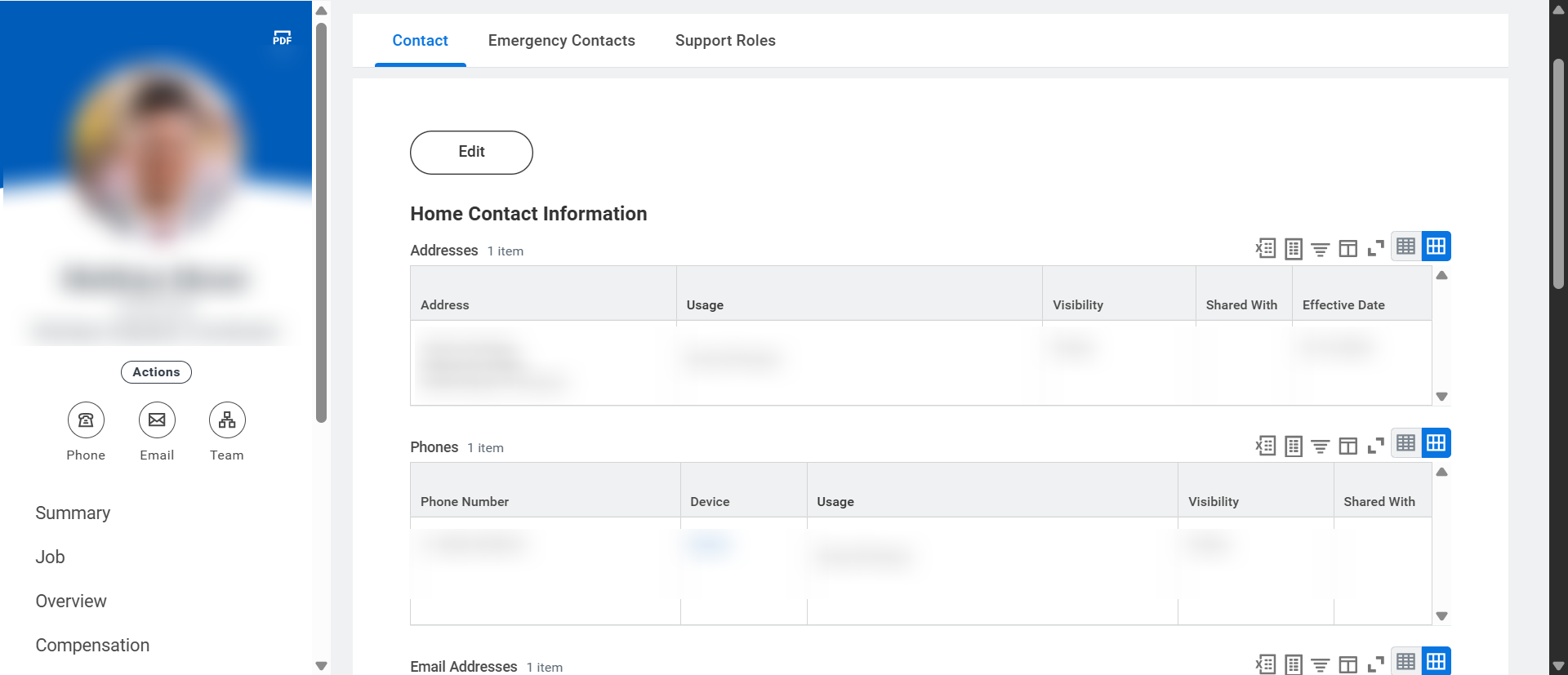The image size is (1568, 675).
Task: Open the Team org chart icon
Action: (x=227, y=420)
